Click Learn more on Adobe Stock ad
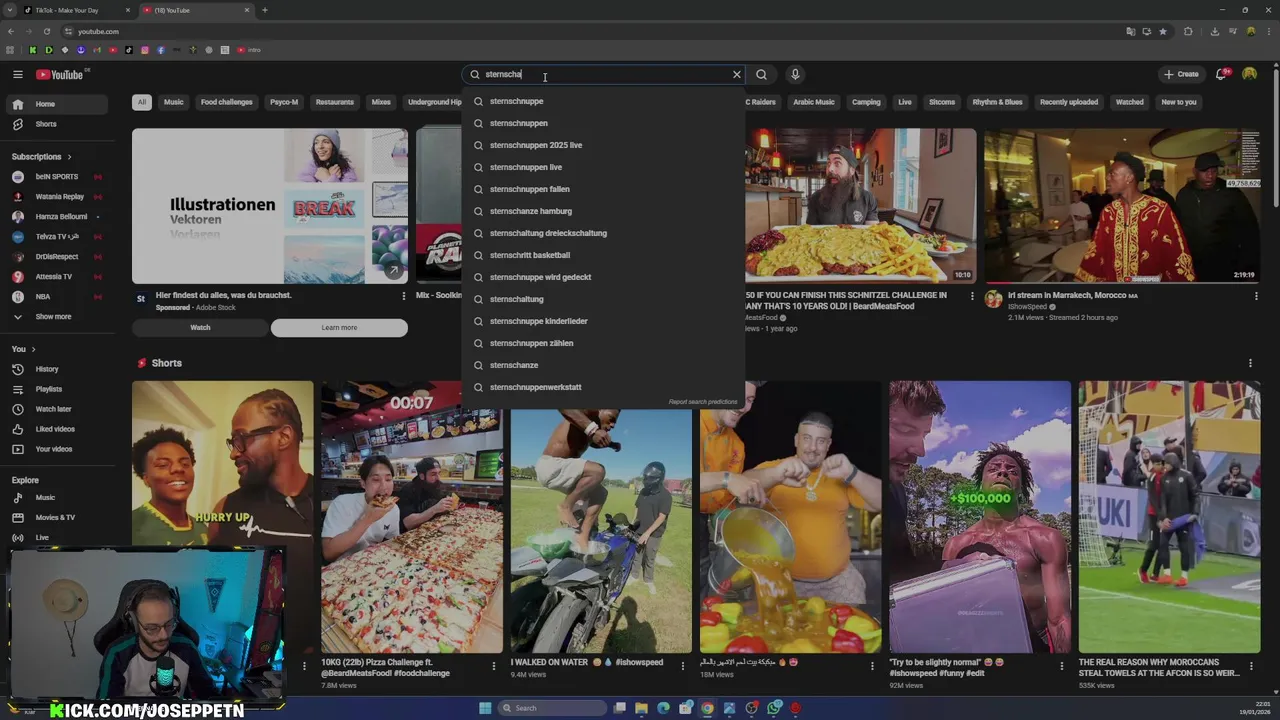 click(x=339, y=328)
